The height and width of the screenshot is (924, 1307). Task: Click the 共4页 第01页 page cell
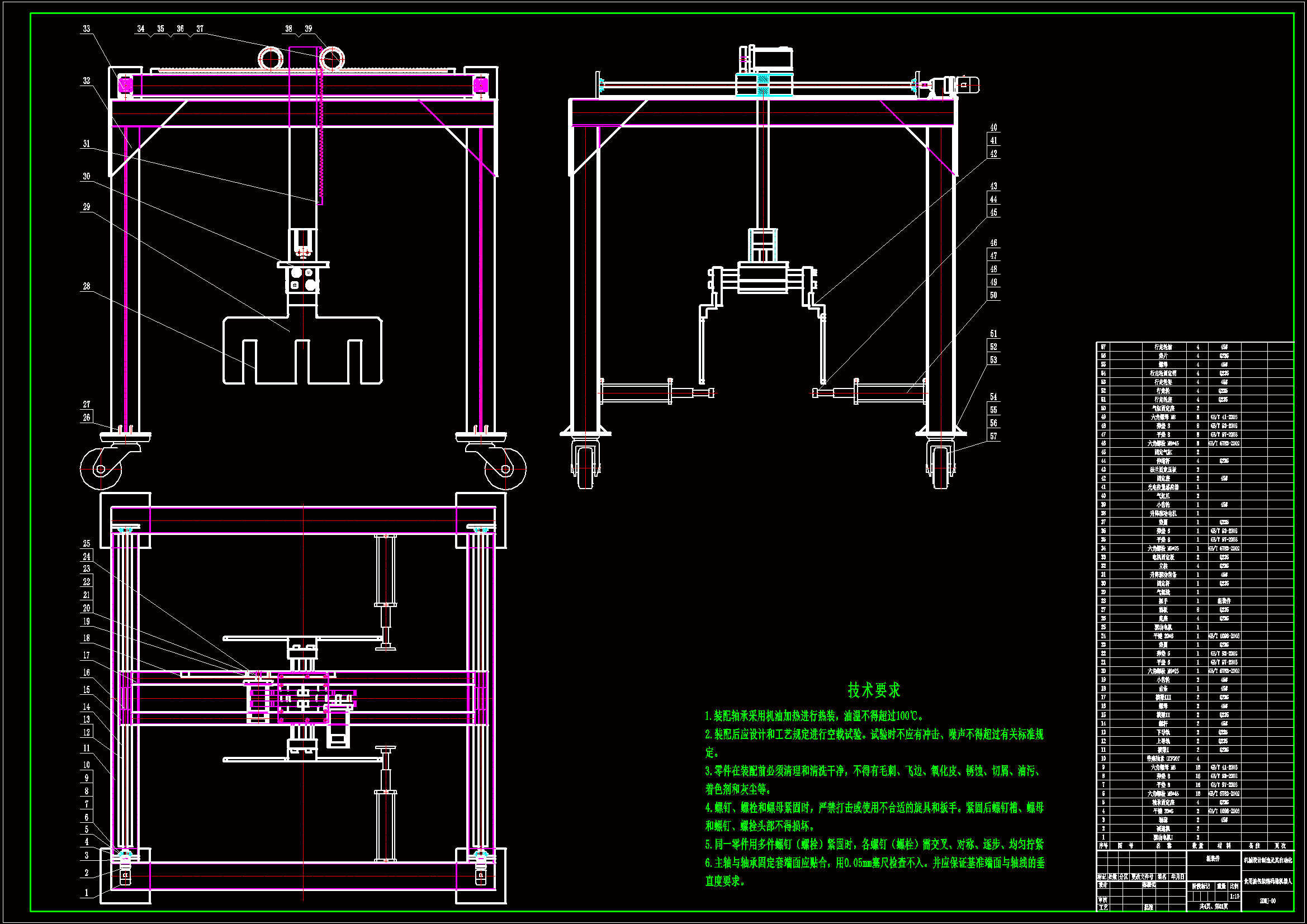tap(1213, 906)
